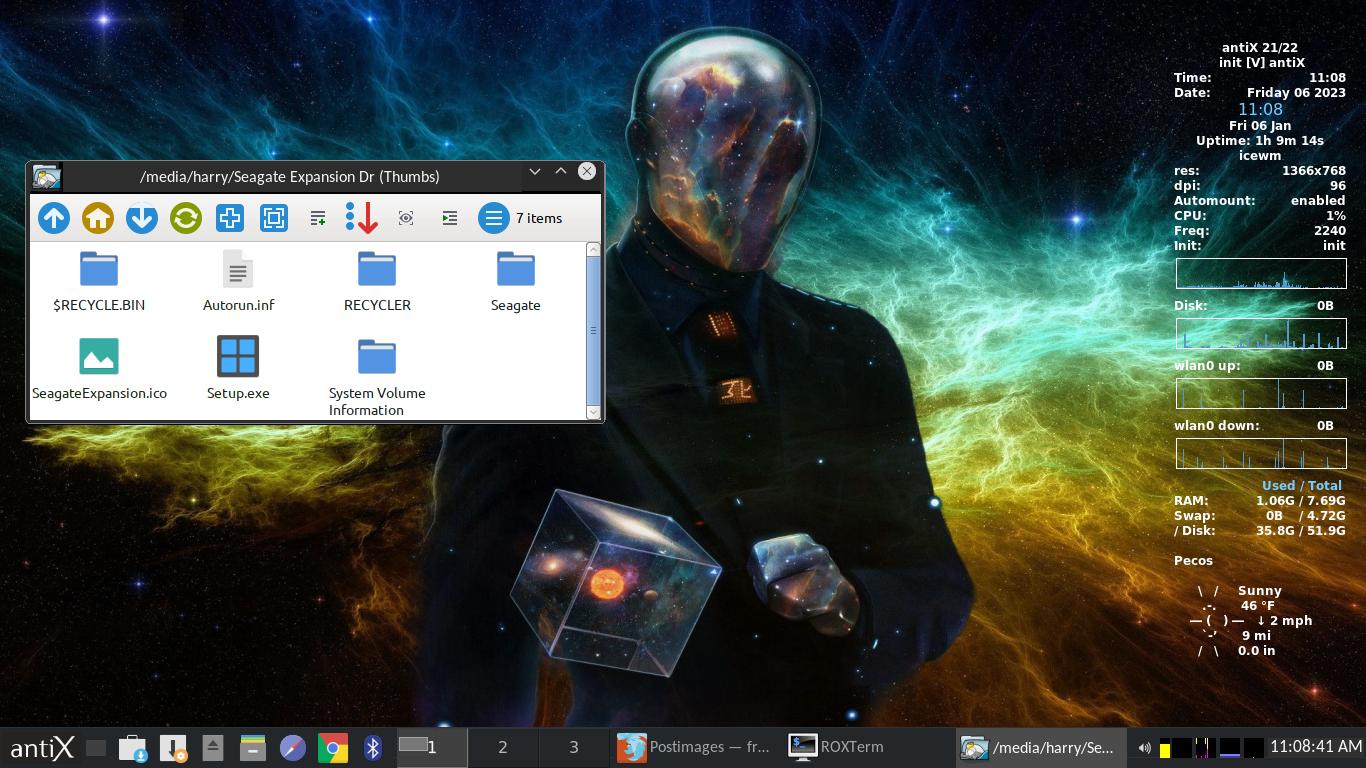1366x768 pixels.
Task: Select the RECYCLER folder
Action: tap(377, 269)
